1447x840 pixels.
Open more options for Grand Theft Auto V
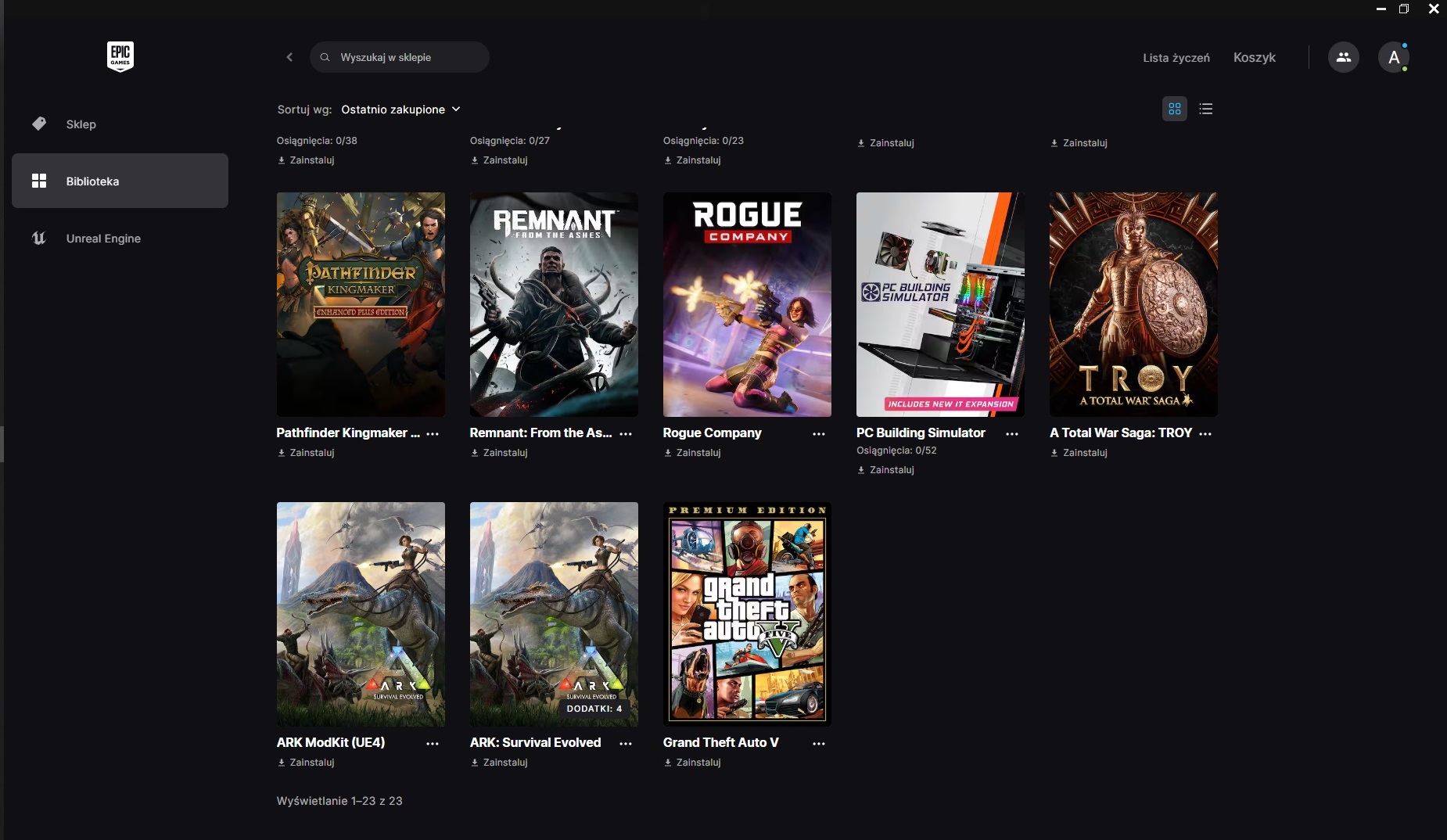[819, 743]
